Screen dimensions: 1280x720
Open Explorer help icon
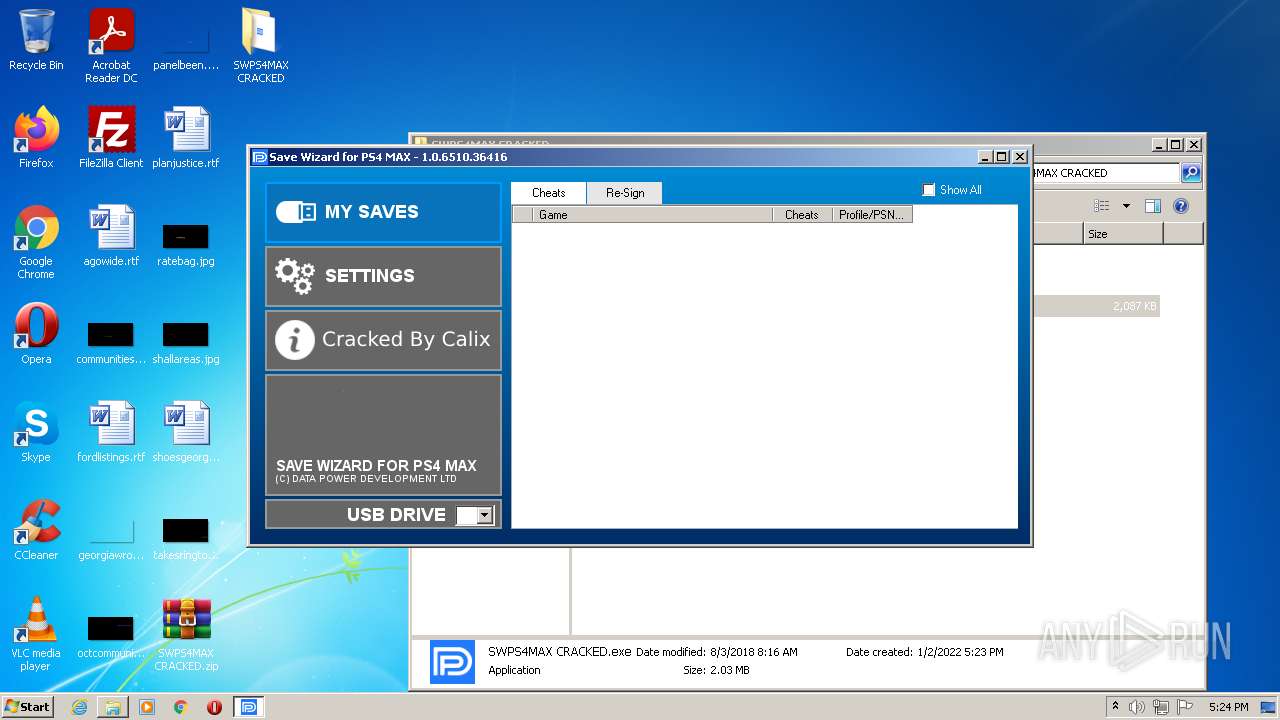click(1181, 206)
